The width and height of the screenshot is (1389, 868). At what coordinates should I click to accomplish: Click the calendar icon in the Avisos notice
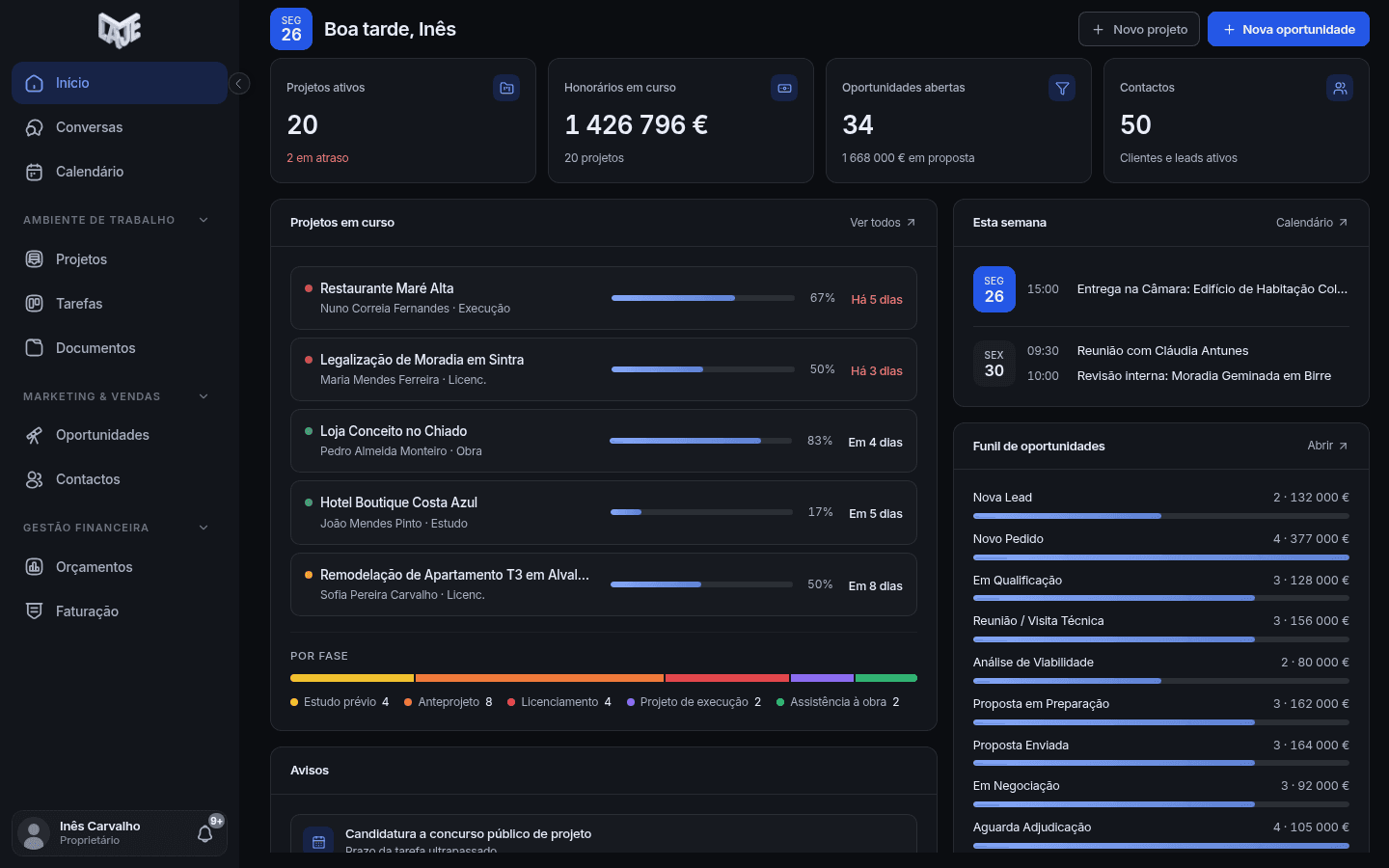coord(319,842)
